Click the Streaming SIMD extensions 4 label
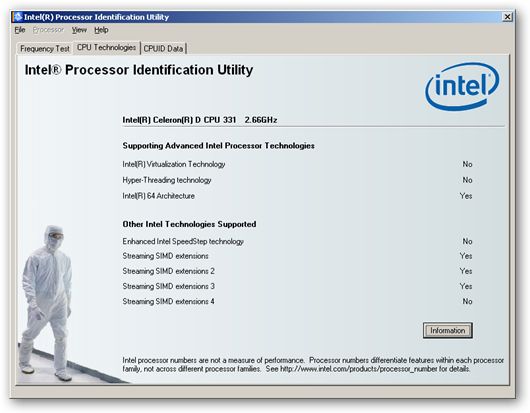Screen dimensions: 530x413 click(x=168, y=301)
